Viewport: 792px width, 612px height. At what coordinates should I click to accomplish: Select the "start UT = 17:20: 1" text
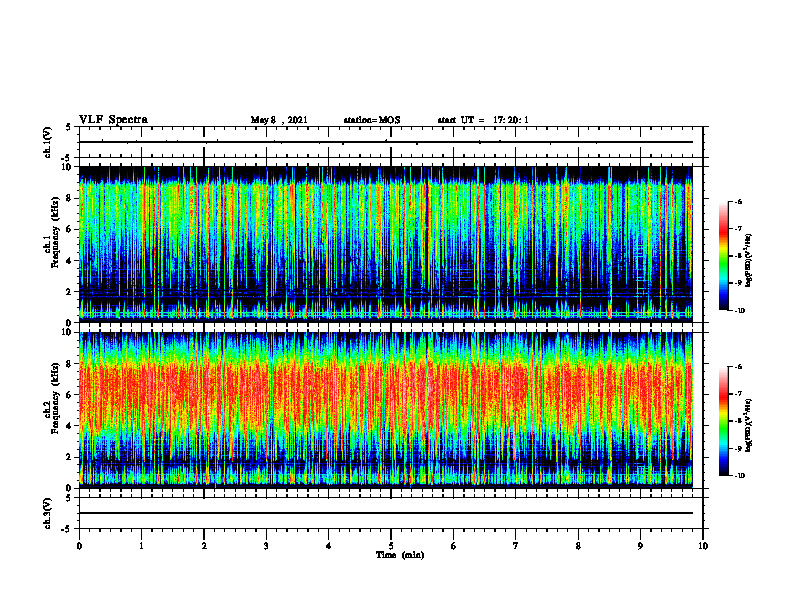pos(483,120)
